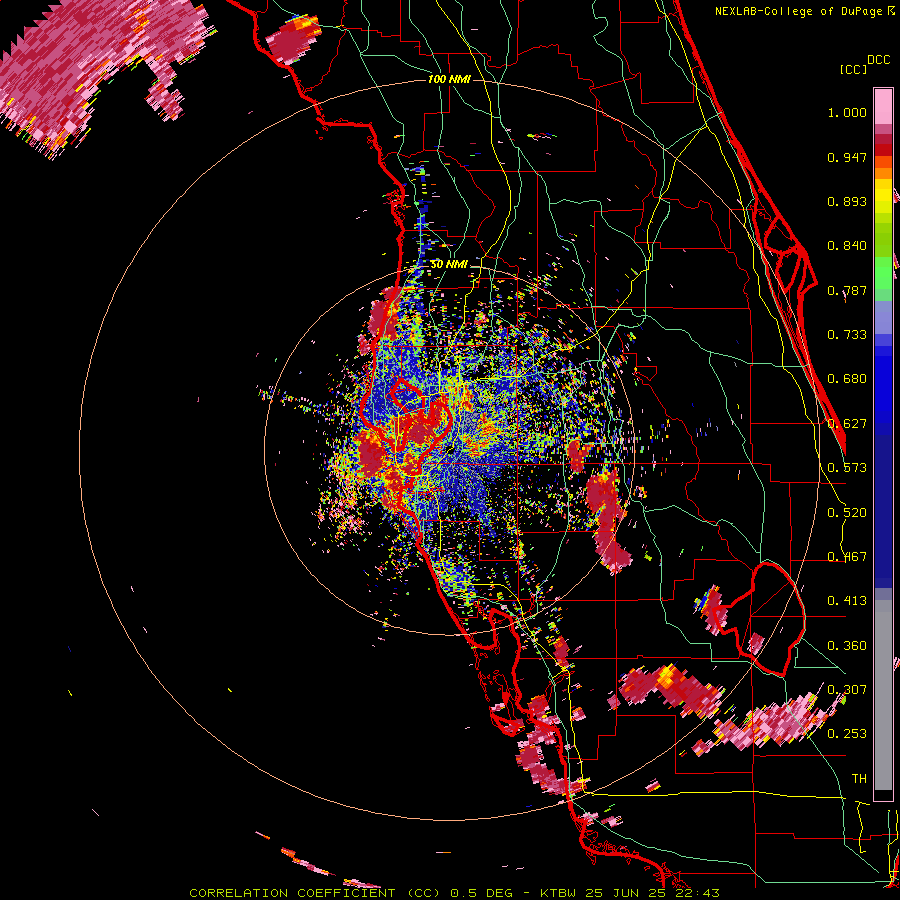This screenshot has width=900, height=900.
Task: Click the 50 NMI range ring label
Action: 449,265
